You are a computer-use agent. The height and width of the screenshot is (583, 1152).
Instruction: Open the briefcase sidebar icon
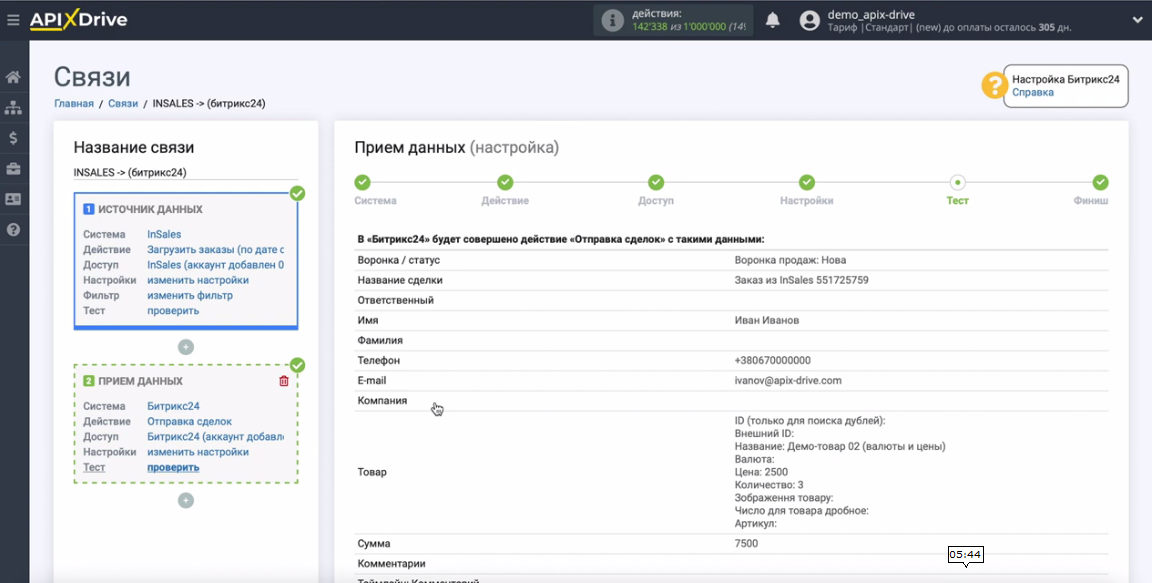point(13,169)
